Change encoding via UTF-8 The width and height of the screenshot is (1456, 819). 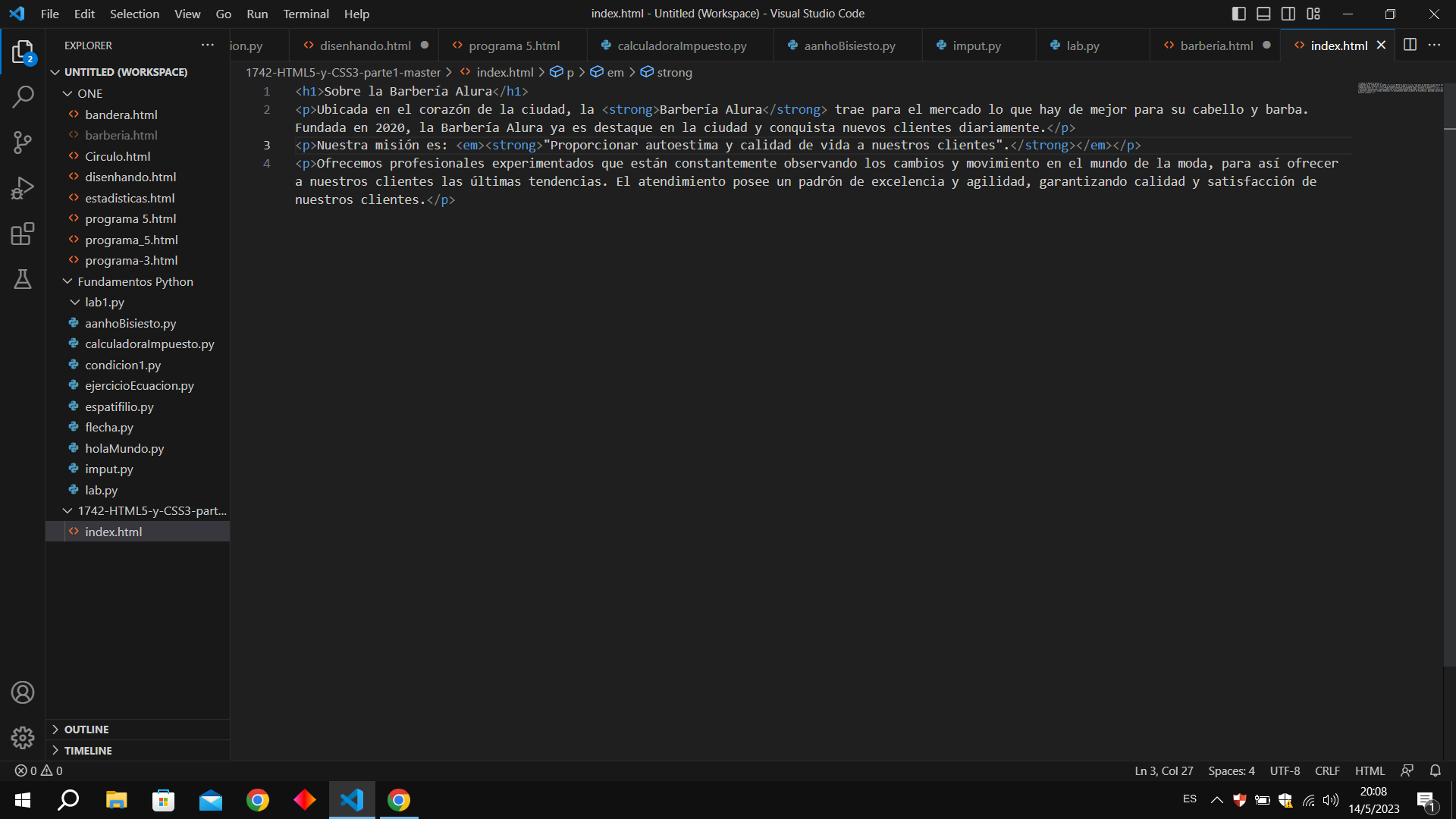coord(1285,770)
